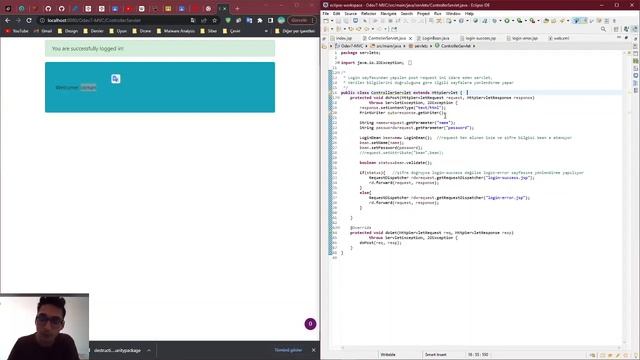Open the downloaded package item in downloads bar
640x360 pixels.
pyautogui.click(x=117, y=350)
